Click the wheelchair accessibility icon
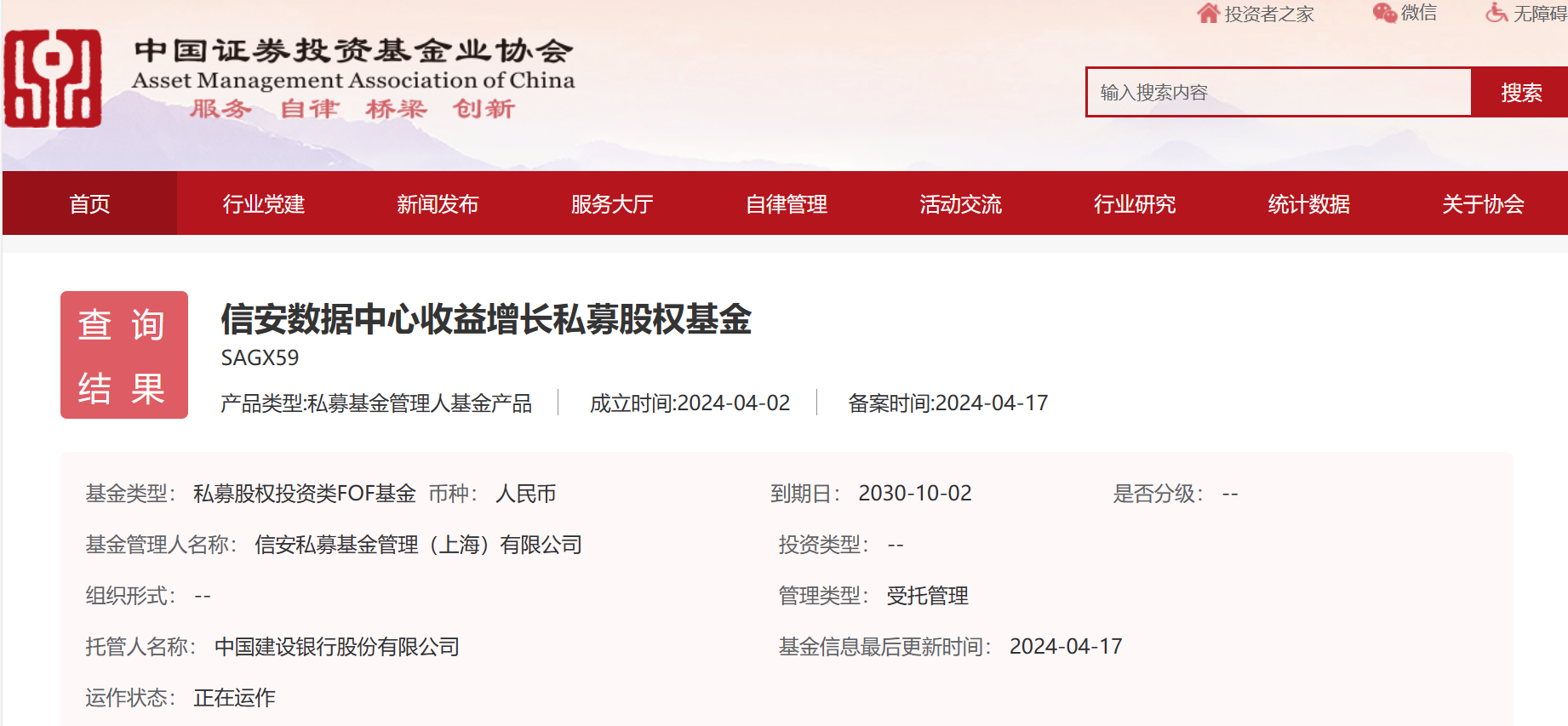The height and width of the screenshot is (726, 1568). [x=1496, y=13]
